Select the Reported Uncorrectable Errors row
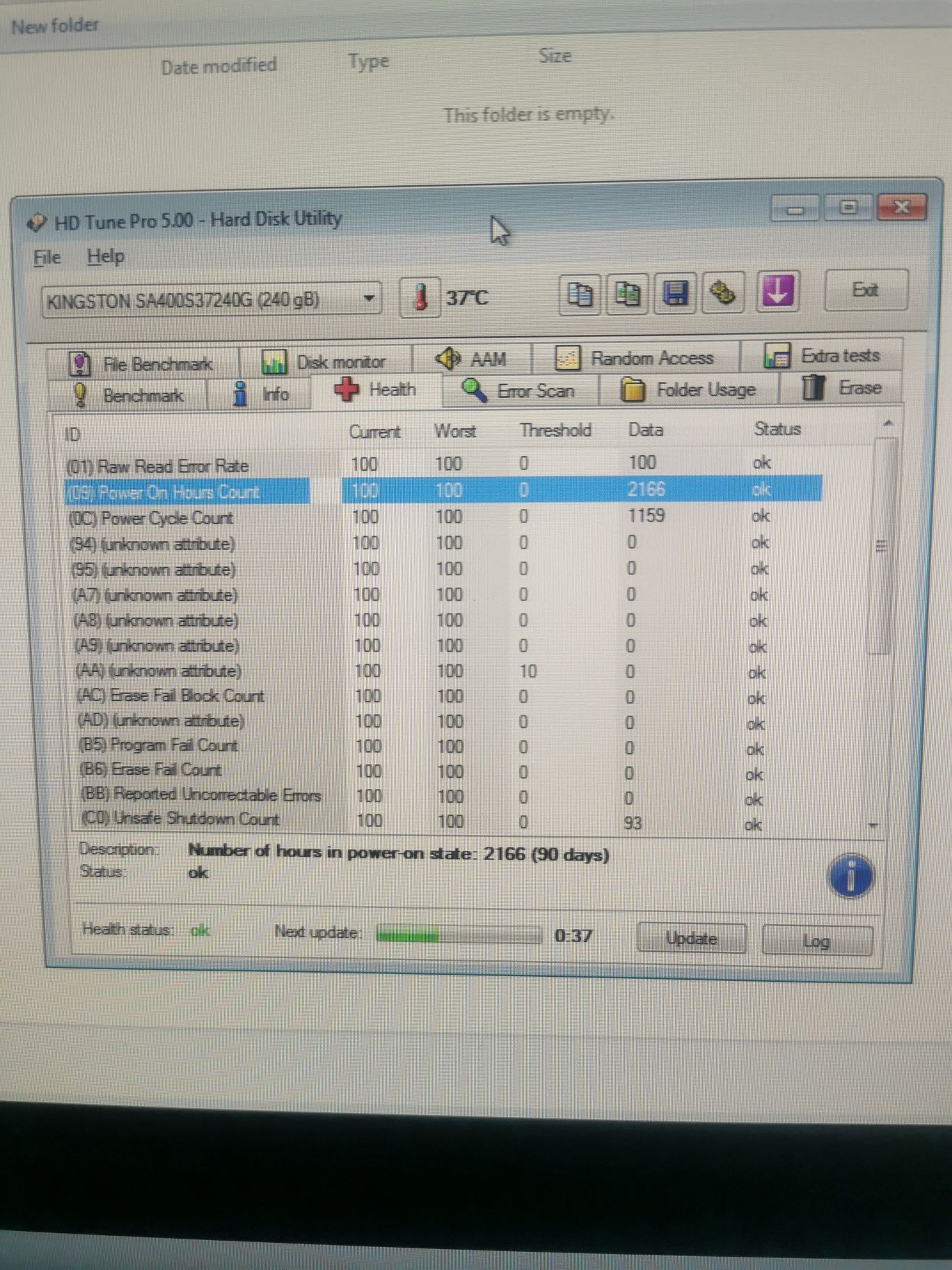The image size is (952, 1270). pos(444,796)
